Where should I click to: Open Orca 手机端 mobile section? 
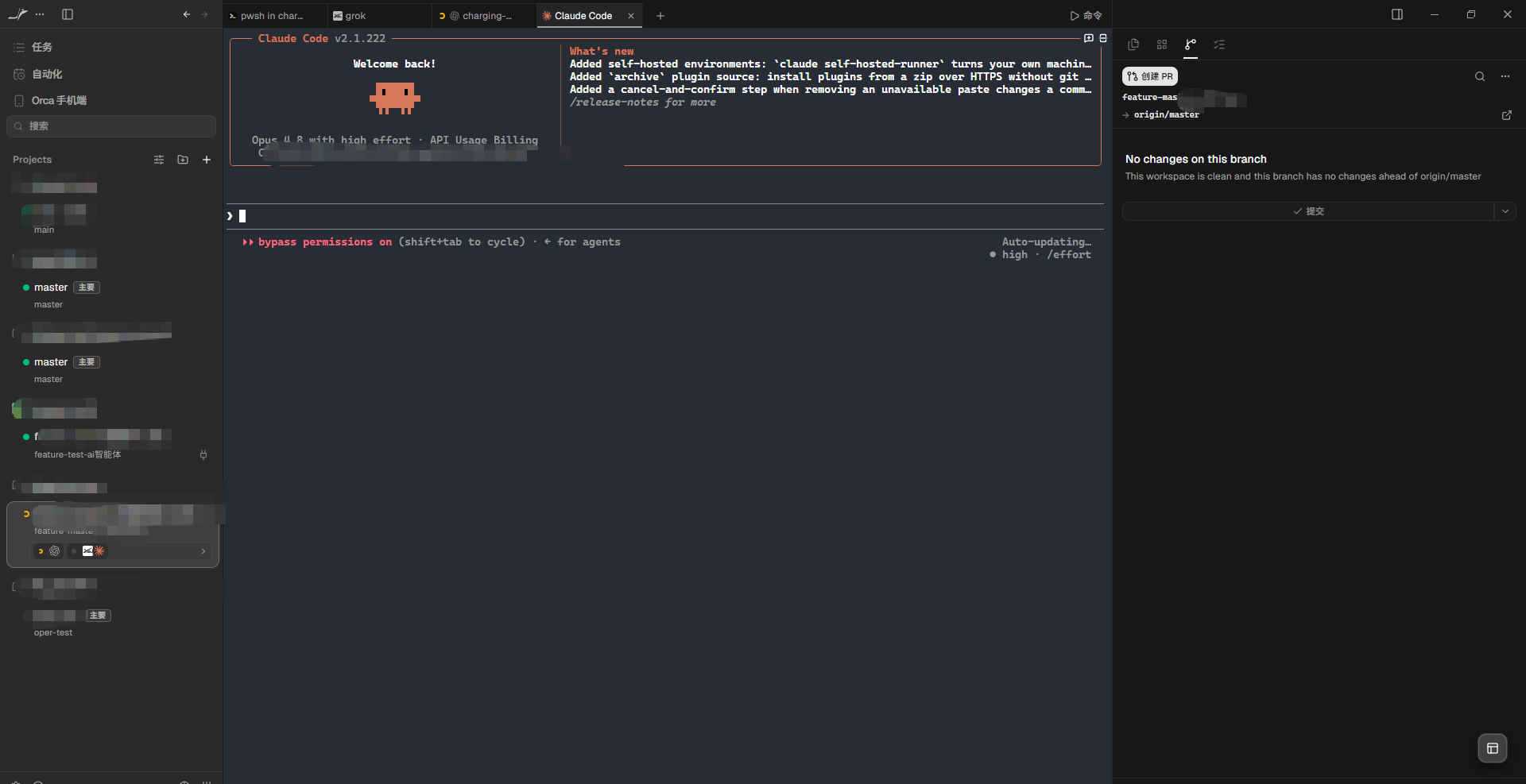coord(111,100)
